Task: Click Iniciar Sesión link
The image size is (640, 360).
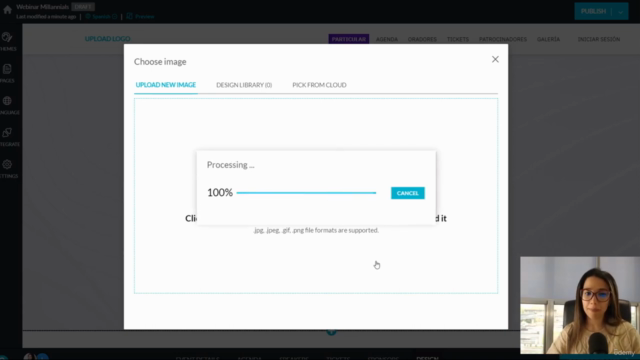Action: 599,39
